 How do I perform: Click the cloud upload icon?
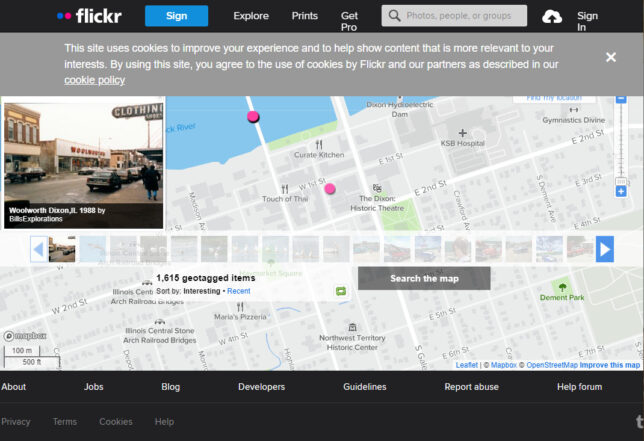(552, 17)
